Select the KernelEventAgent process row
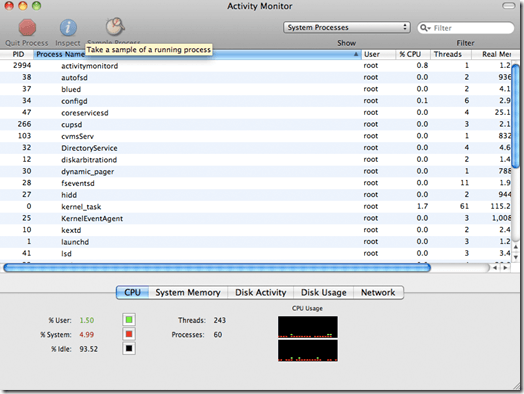Screen dimensions: 524x394 (x=256, y=218)
